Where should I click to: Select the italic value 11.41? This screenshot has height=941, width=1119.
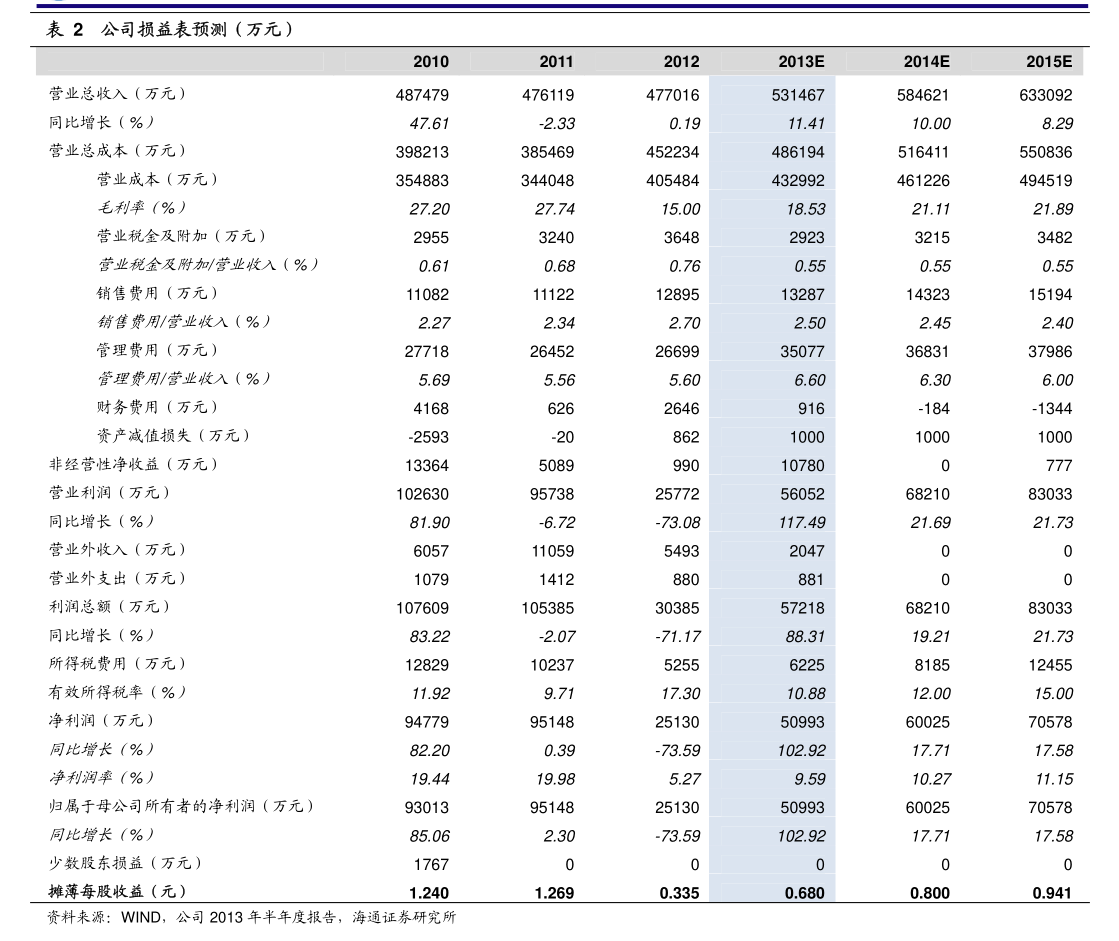[x=805, y=124]
